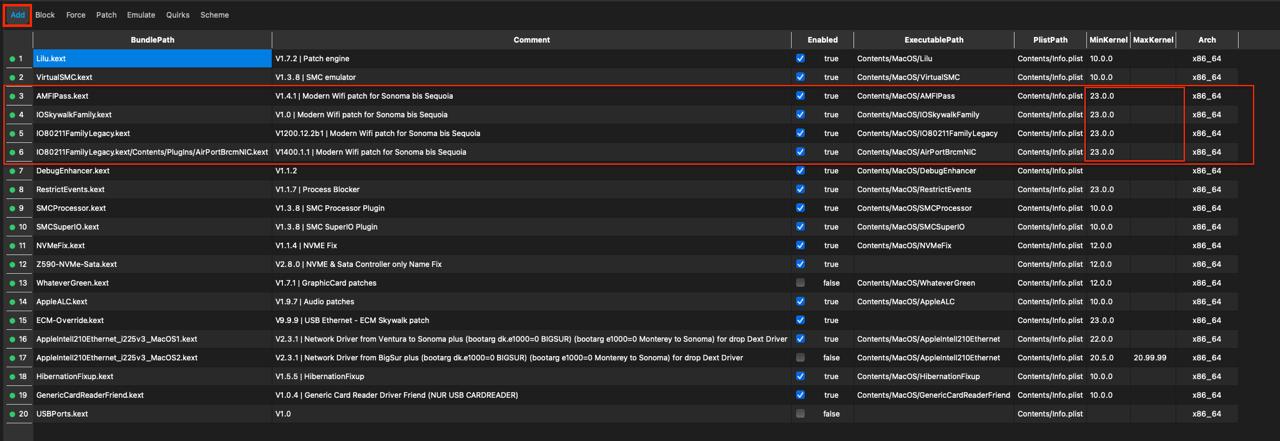This screenshot has width=1280, height=441.
Task: Click the green dot of row 20 USBPorts
Action: coord(13,414)
